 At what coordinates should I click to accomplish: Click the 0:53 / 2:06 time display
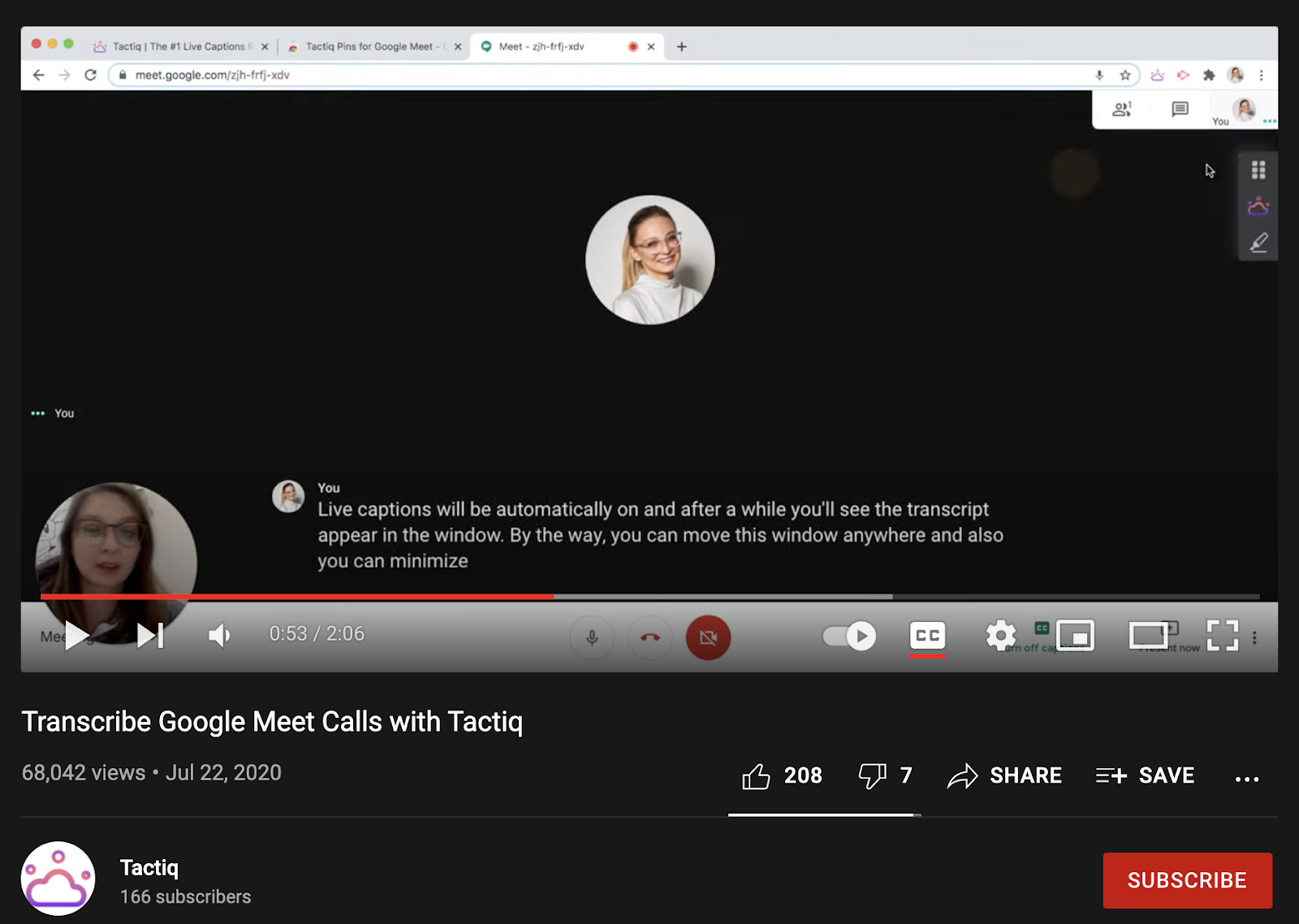[x=317, y=633]
